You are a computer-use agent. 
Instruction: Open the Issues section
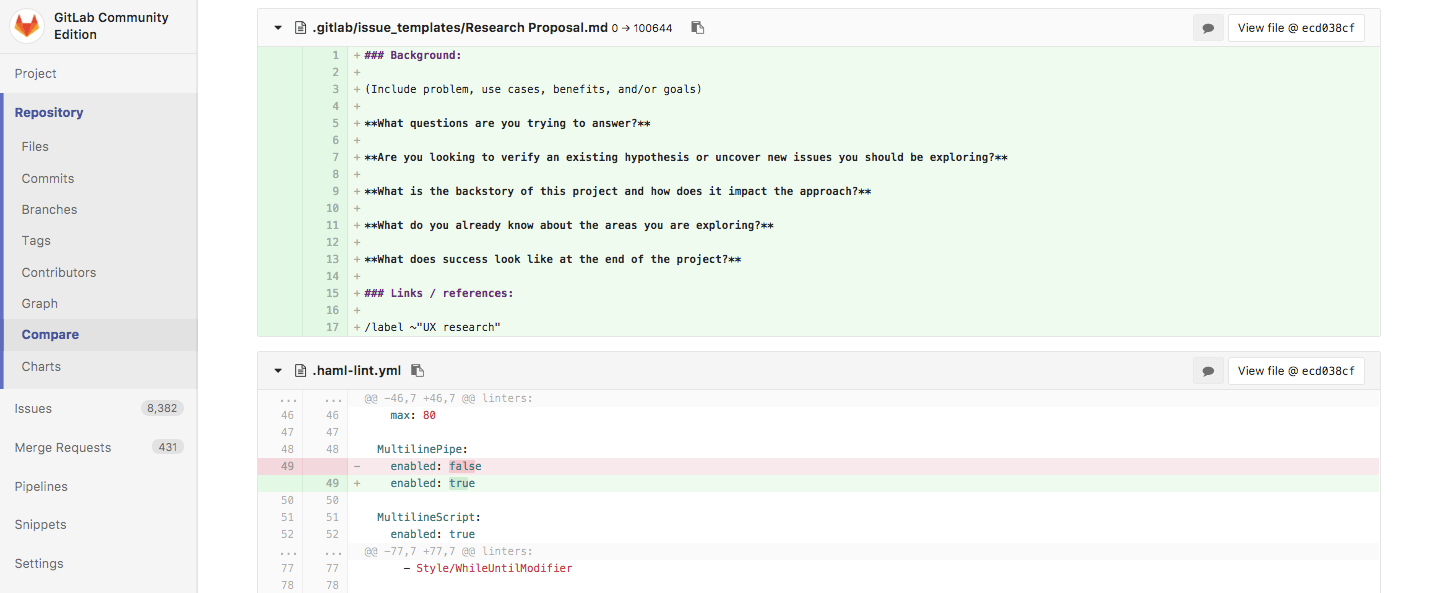click(x=33, y=408)
